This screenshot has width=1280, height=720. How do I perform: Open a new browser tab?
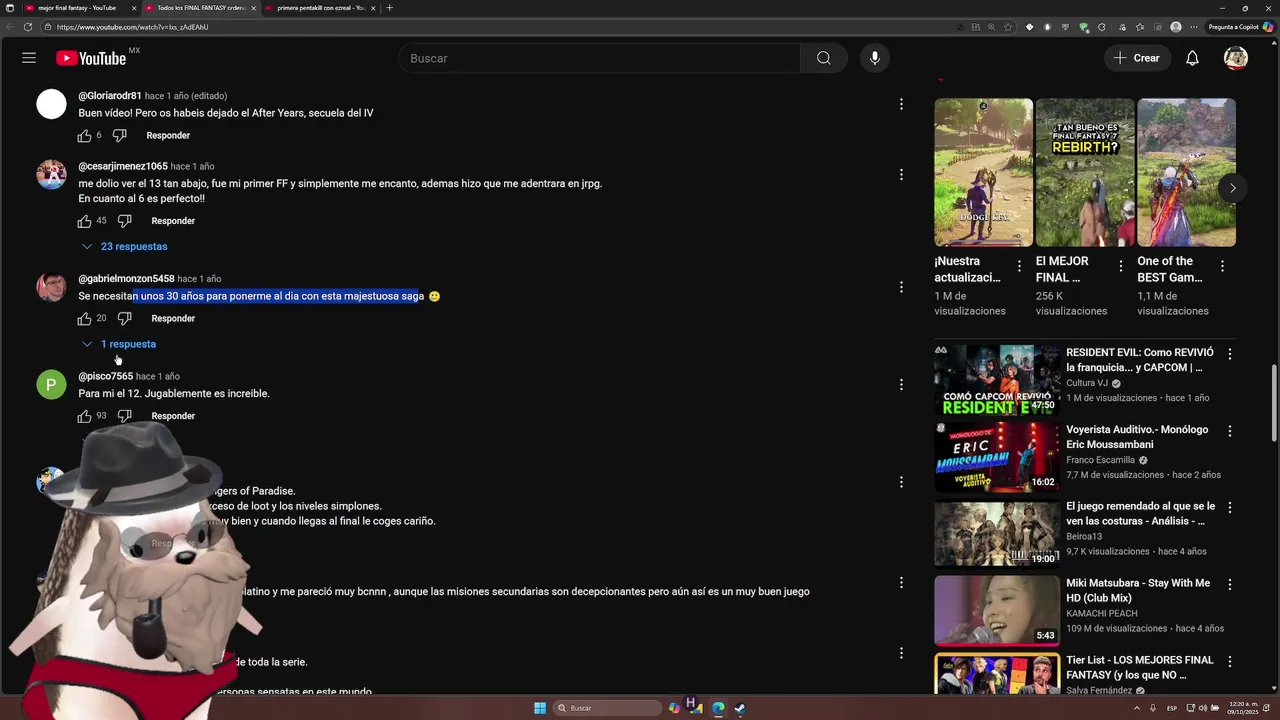(x=389, y=8)
